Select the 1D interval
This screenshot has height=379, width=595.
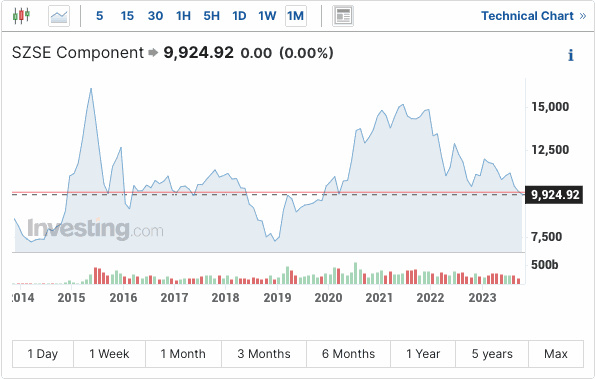[239, 16]
